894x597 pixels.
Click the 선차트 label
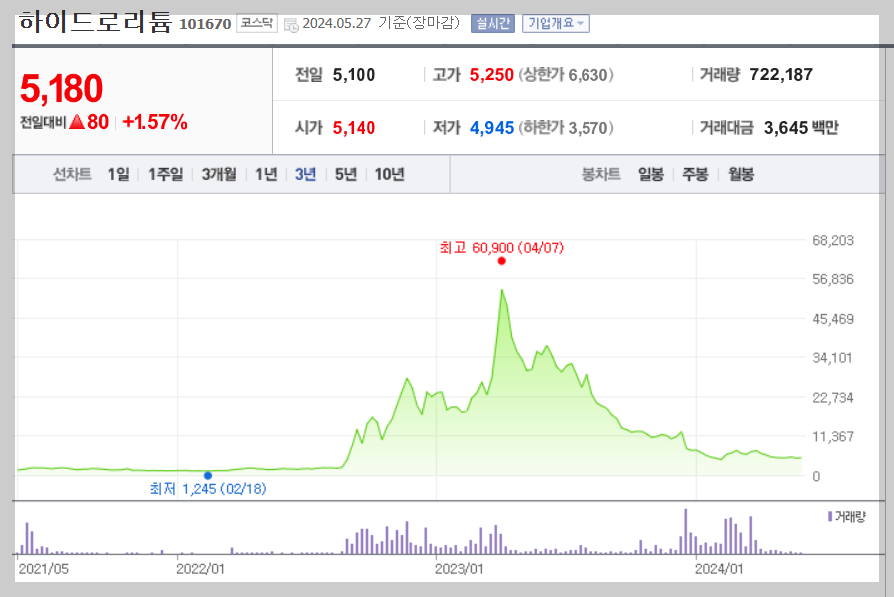point(72,174)
